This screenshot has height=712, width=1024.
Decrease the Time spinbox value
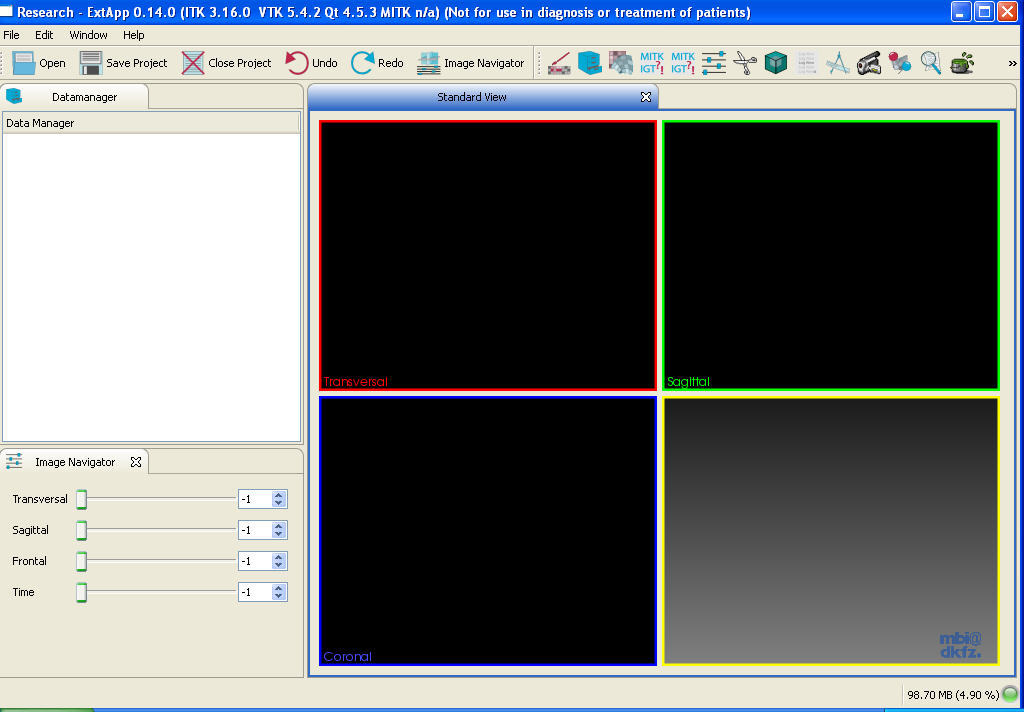coord(279,597)
